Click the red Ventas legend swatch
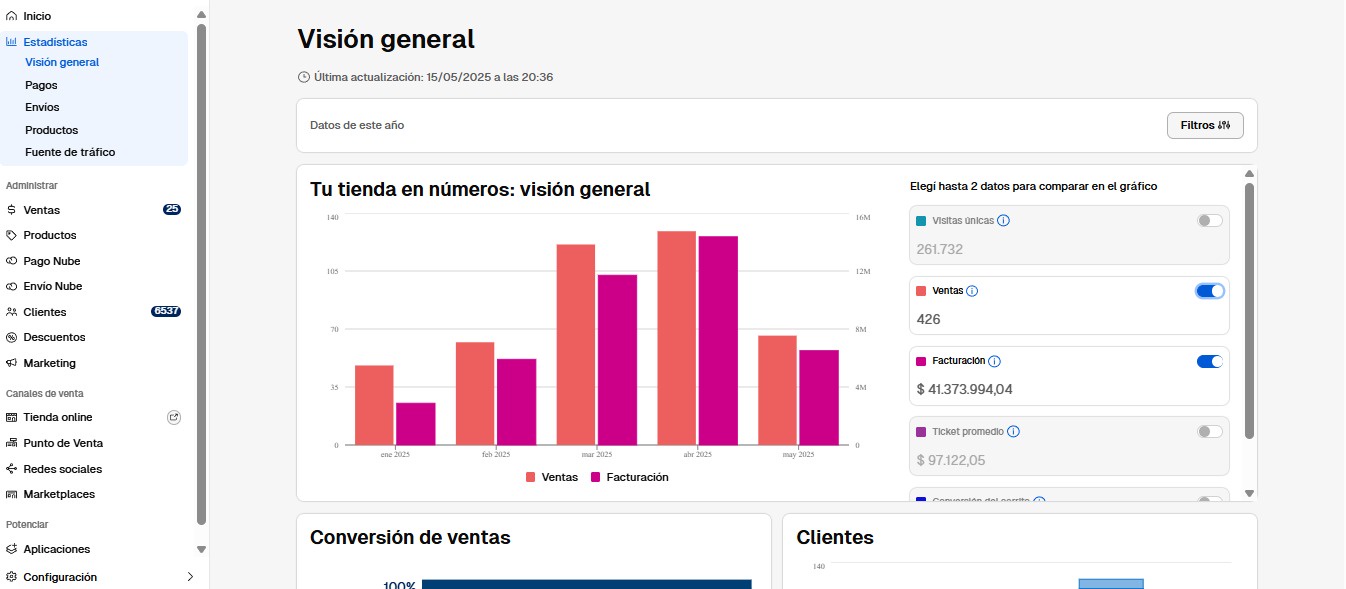 [x=529, y=477]
